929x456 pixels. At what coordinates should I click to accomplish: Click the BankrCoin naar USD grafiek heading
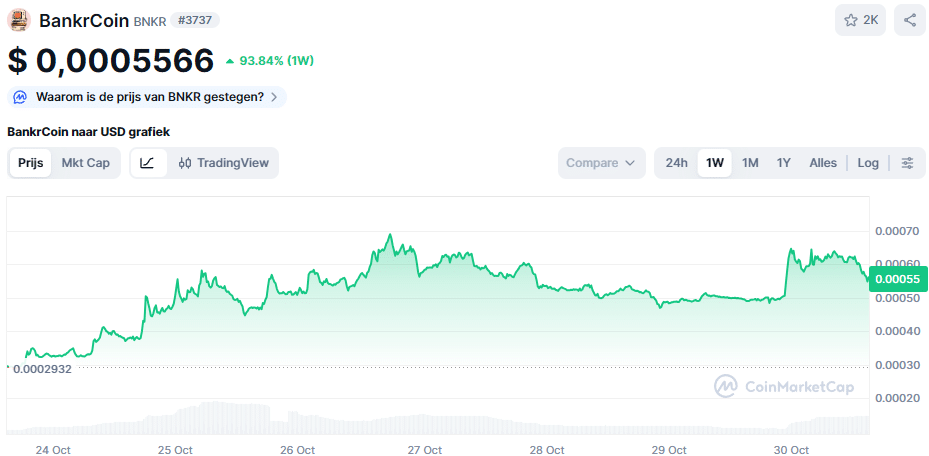coord(89,132)
